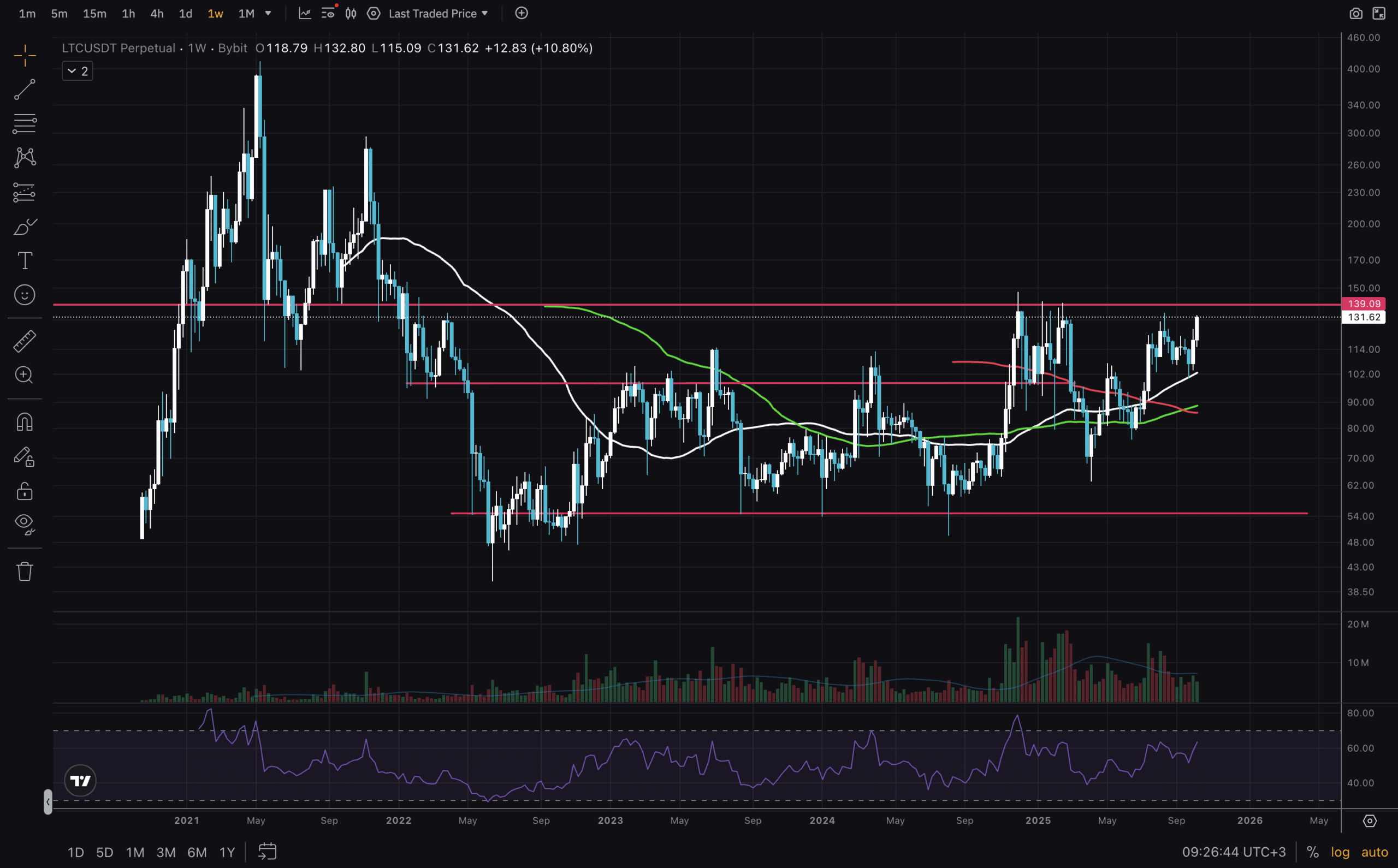The width and height of the screenshot is (1398, 868).
Task: Toggle lock all drawing tools
Action: pos(24,491)
